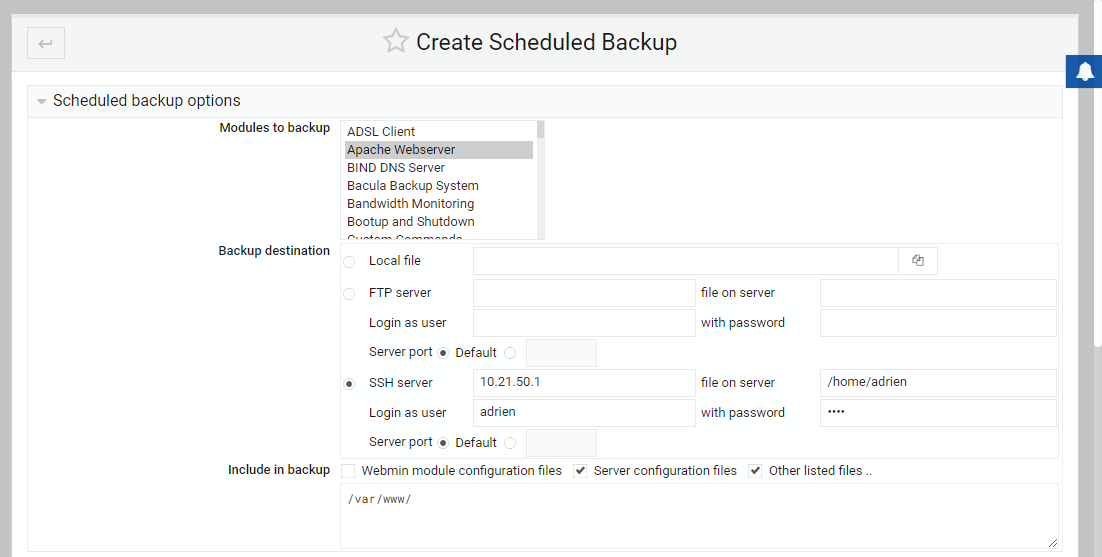Screen dimensions: 1102x557
Task: Open the notifications bell
Action: coord(1085,71)
